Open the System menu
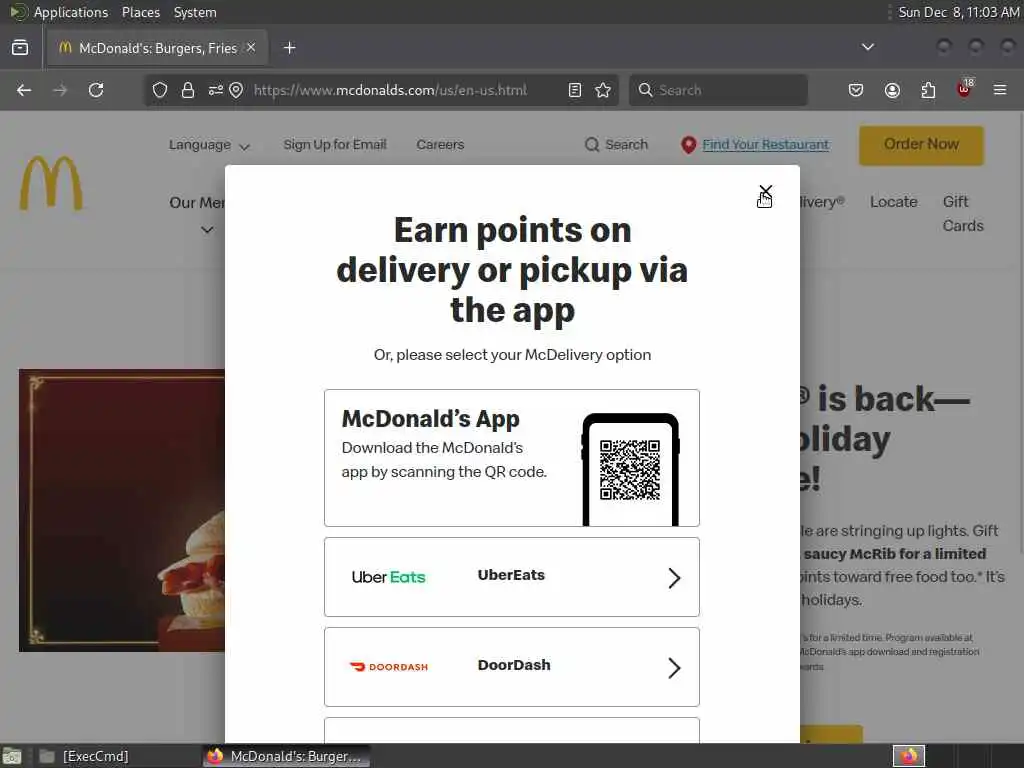Viewport: 1024px width, 768px height. pyautogui.click(x=195, y=12)
